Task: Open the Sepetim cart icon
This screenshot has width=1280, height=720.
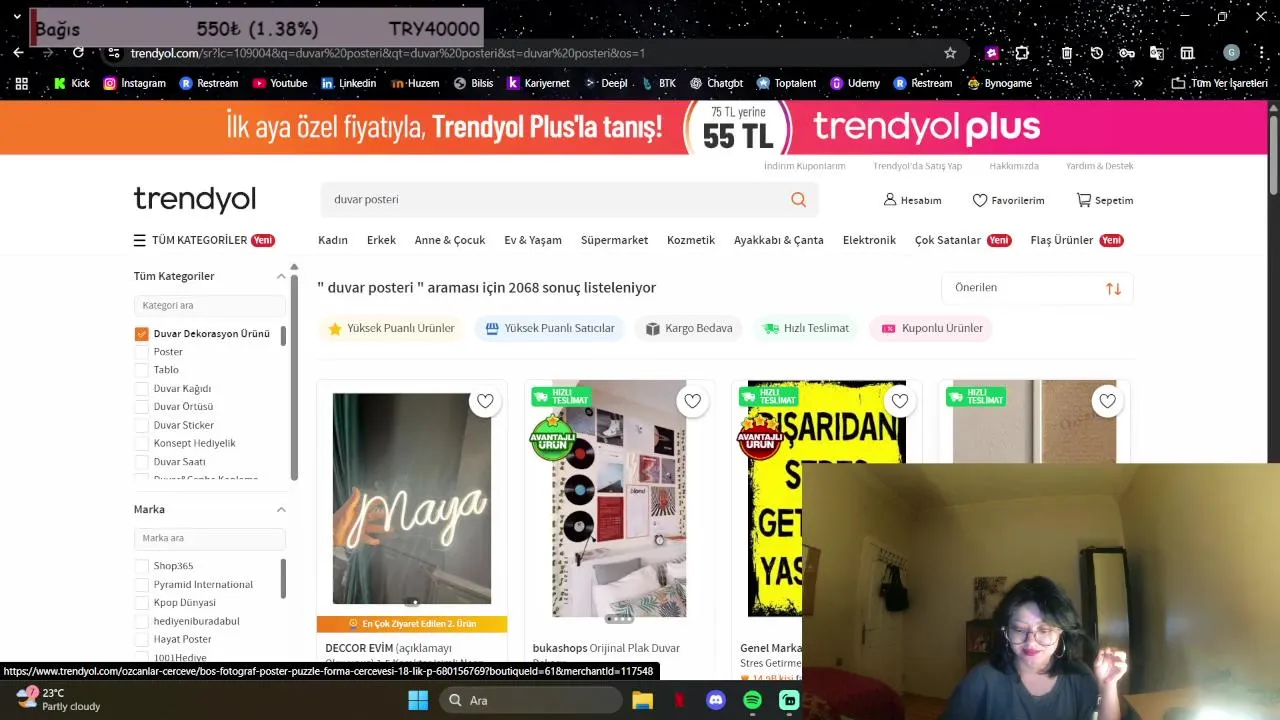Action: tap(1083, 200)
